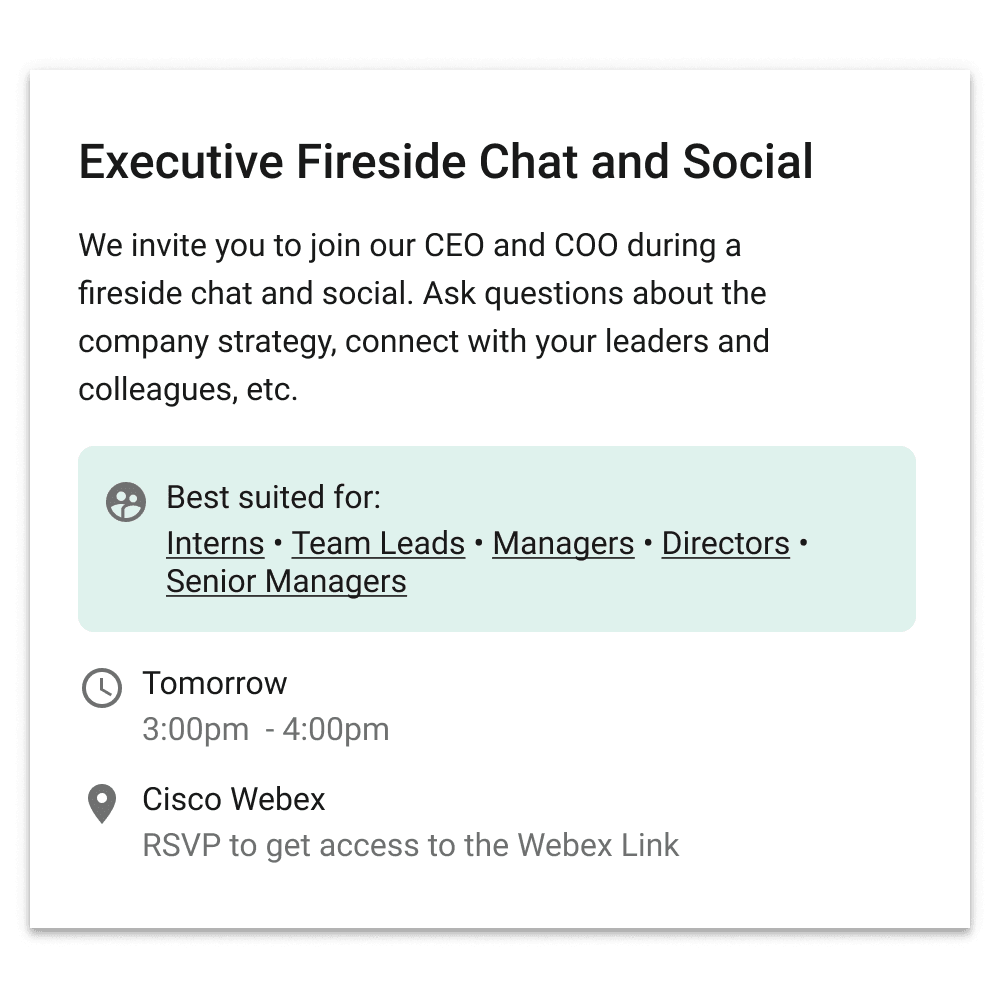This screenshot has height=1000, width=1000.
Task: Click the audience group icon beside Best suited for
Action: (126, 501)
